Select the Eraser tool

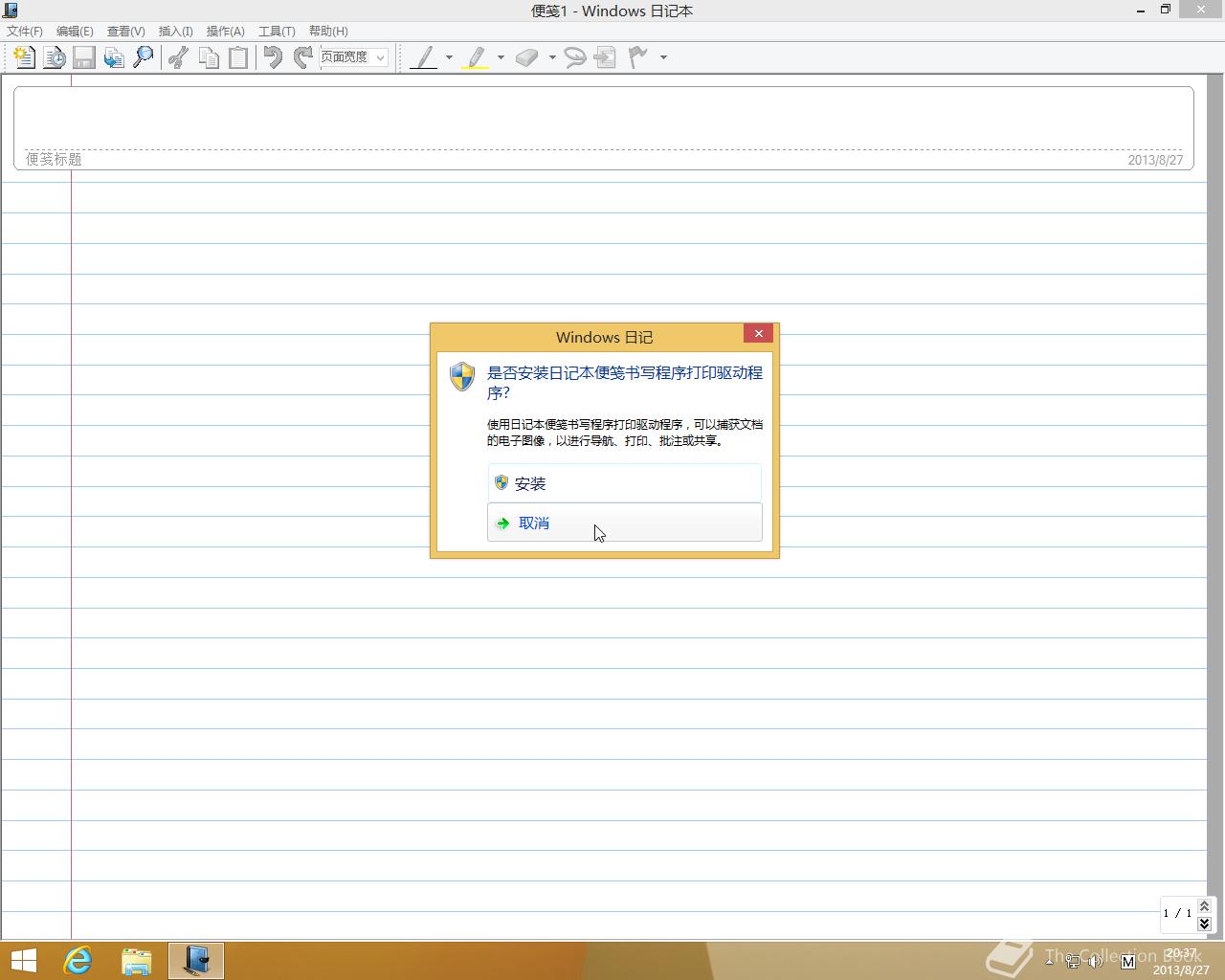coord(527,57)
